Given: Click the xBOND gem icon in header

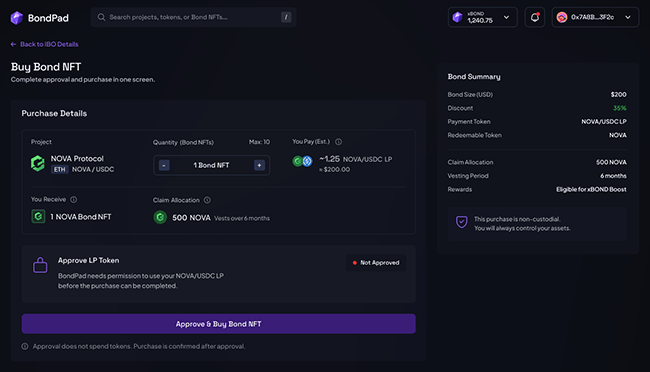Looking at the screenshot, I should coord(457,17).
